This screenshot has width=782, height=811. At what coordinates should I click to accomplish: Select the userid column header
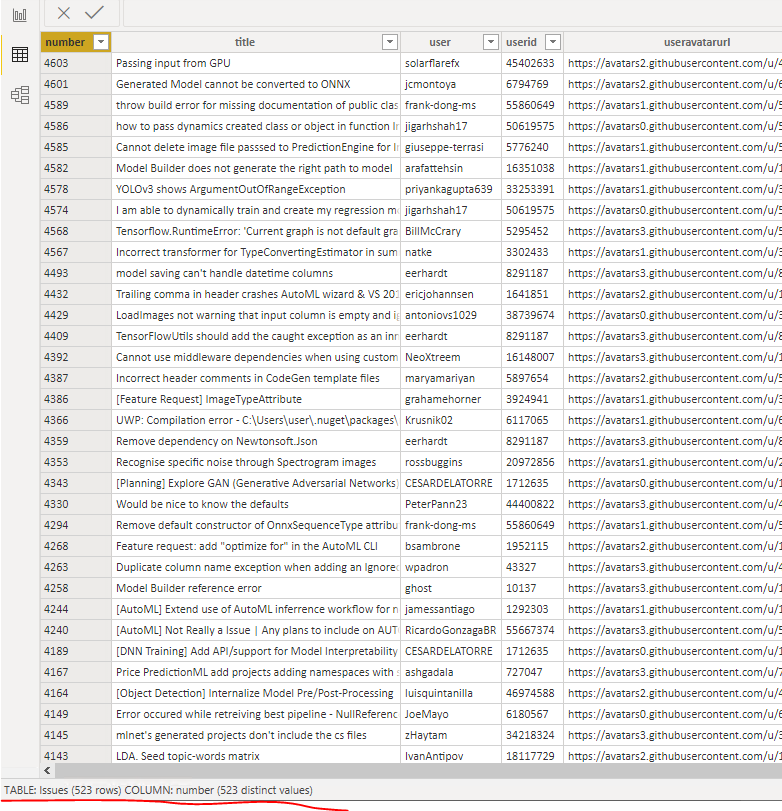(532, 42)
